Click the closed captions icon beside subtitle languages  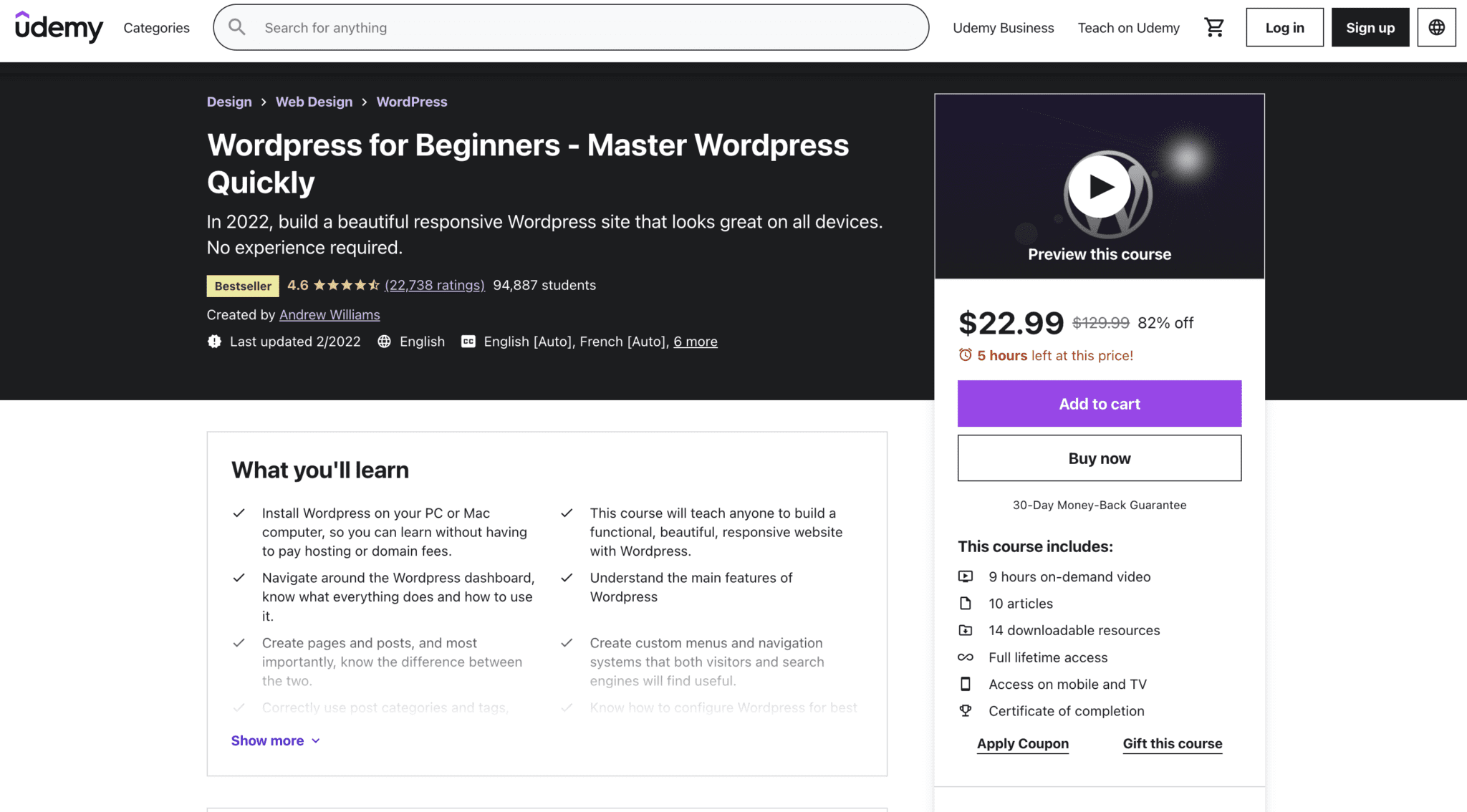coord(468,342)
